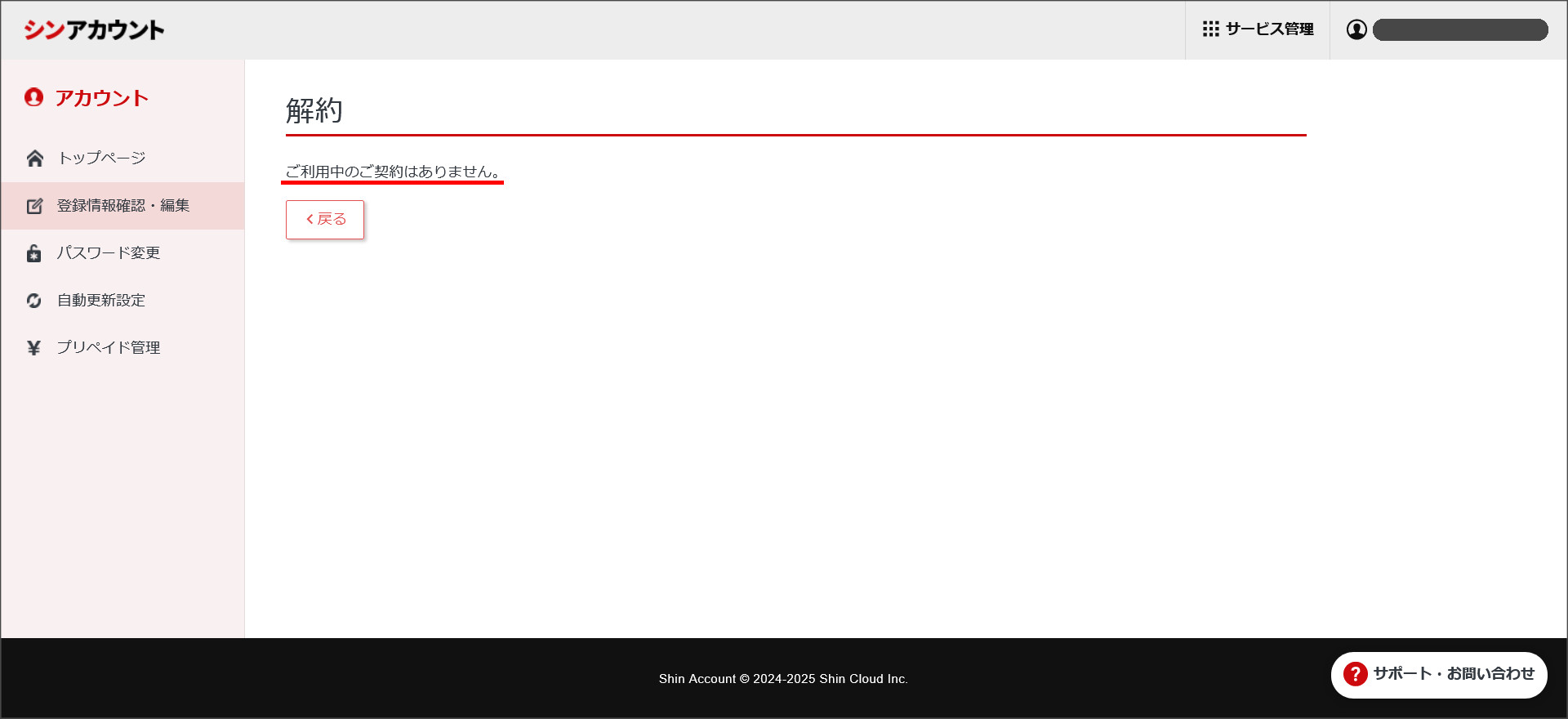Open サポート・お問い合わせ help button
Viewport: 1568px width, 719px height.
(1453, 674)
